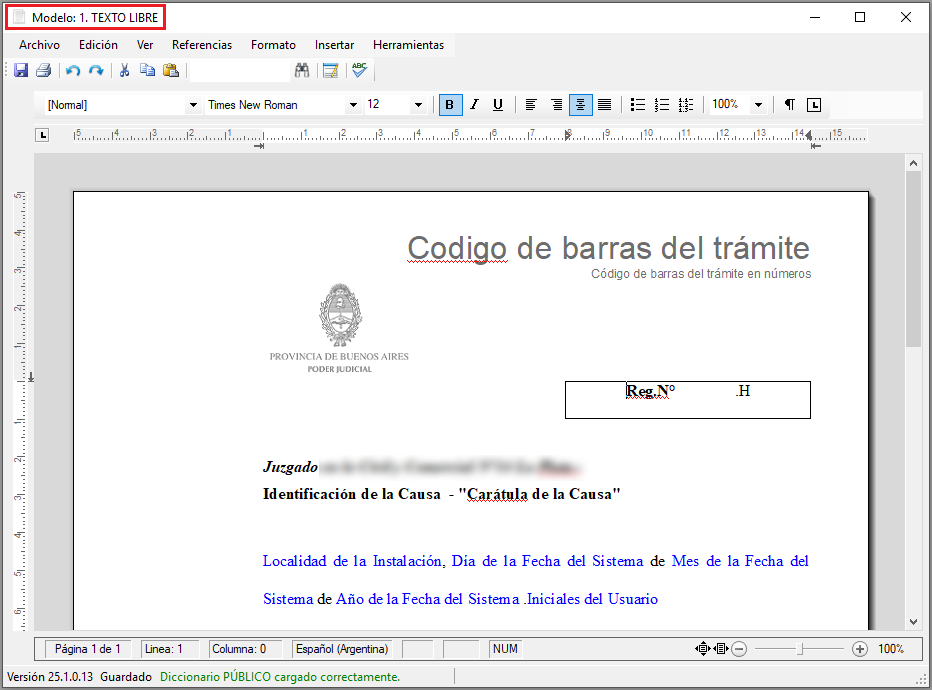Click the scroll down arrow of document scrollbar

[x=914, y=622]
